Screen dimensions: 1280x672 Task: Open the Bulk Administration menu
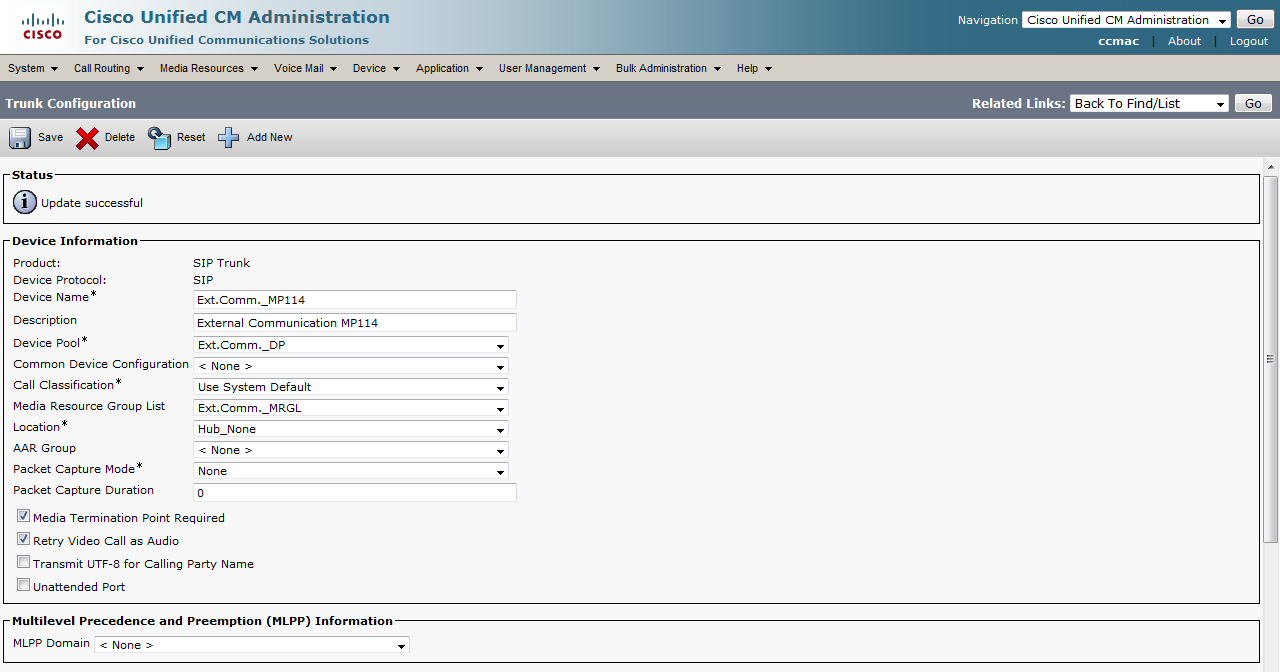point(667,68)
